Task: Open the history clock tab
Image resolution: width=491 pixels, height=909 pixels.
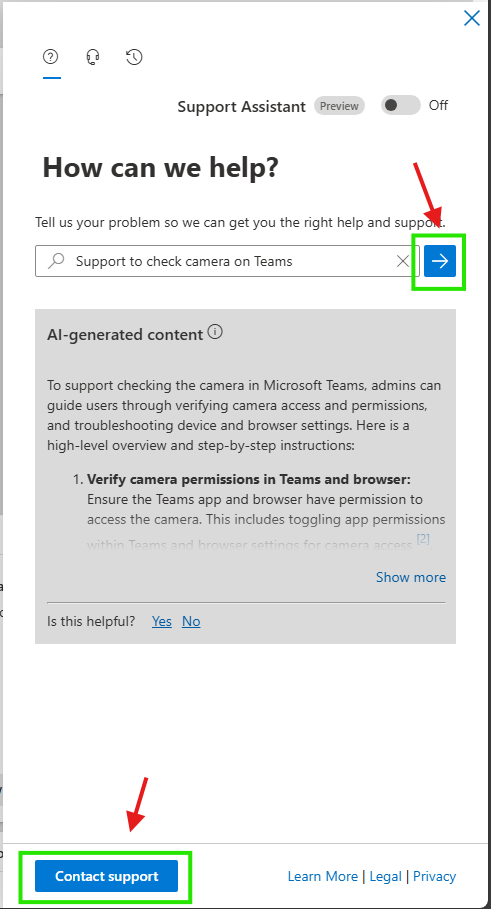Action: point(134,57)
